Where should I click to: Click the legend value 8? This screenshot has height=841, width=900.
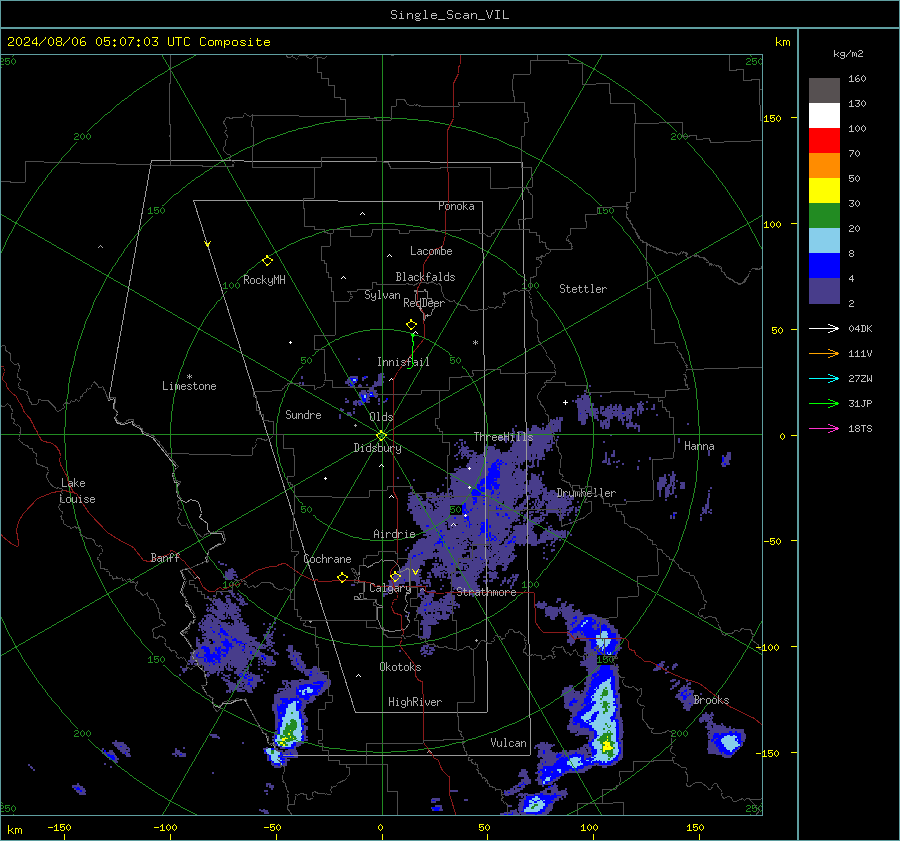pos(851,253)
